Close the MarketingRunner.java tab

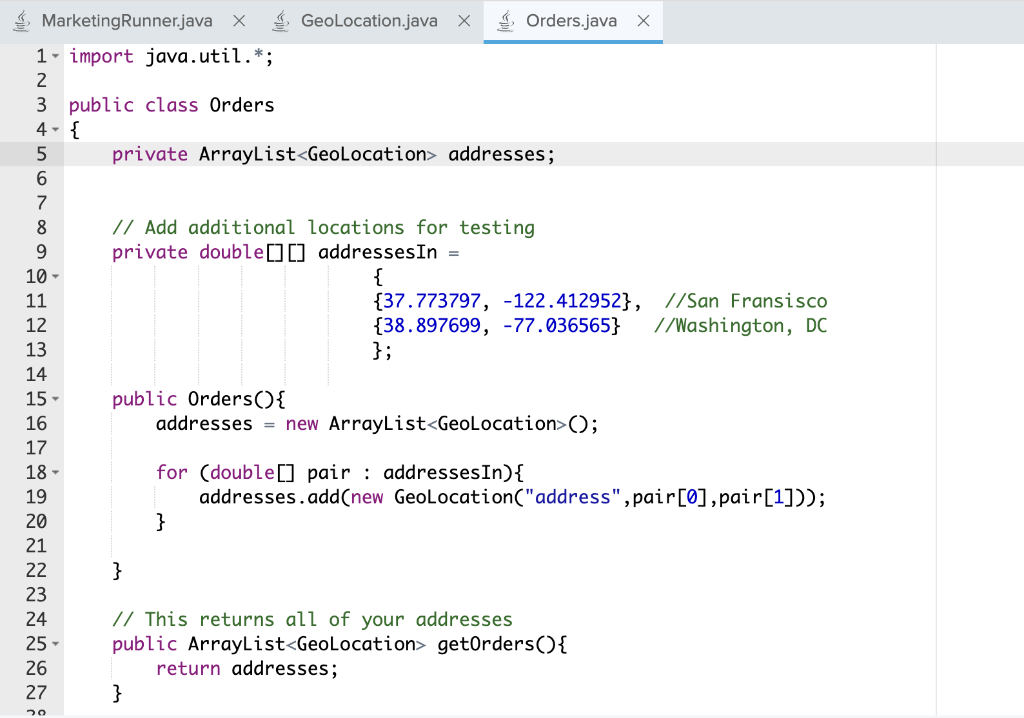240,21
